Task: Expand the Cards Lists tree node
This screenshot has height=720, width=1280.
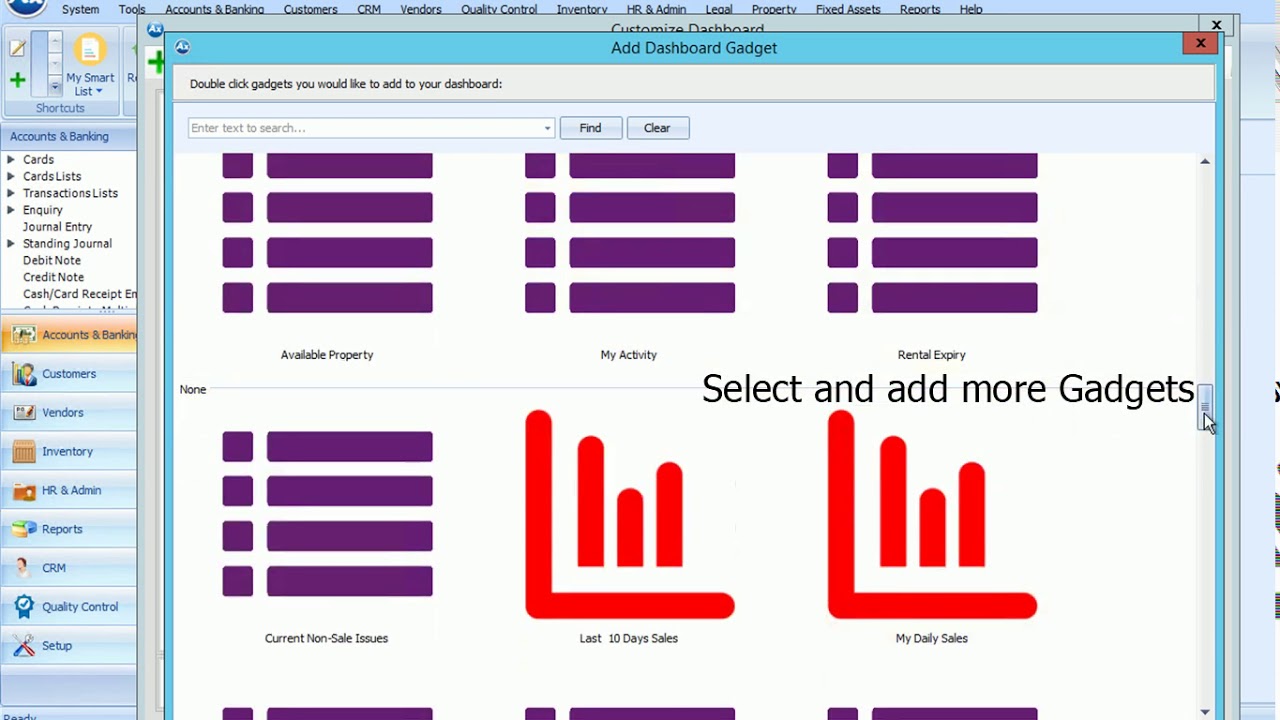Action: (11, 177)
